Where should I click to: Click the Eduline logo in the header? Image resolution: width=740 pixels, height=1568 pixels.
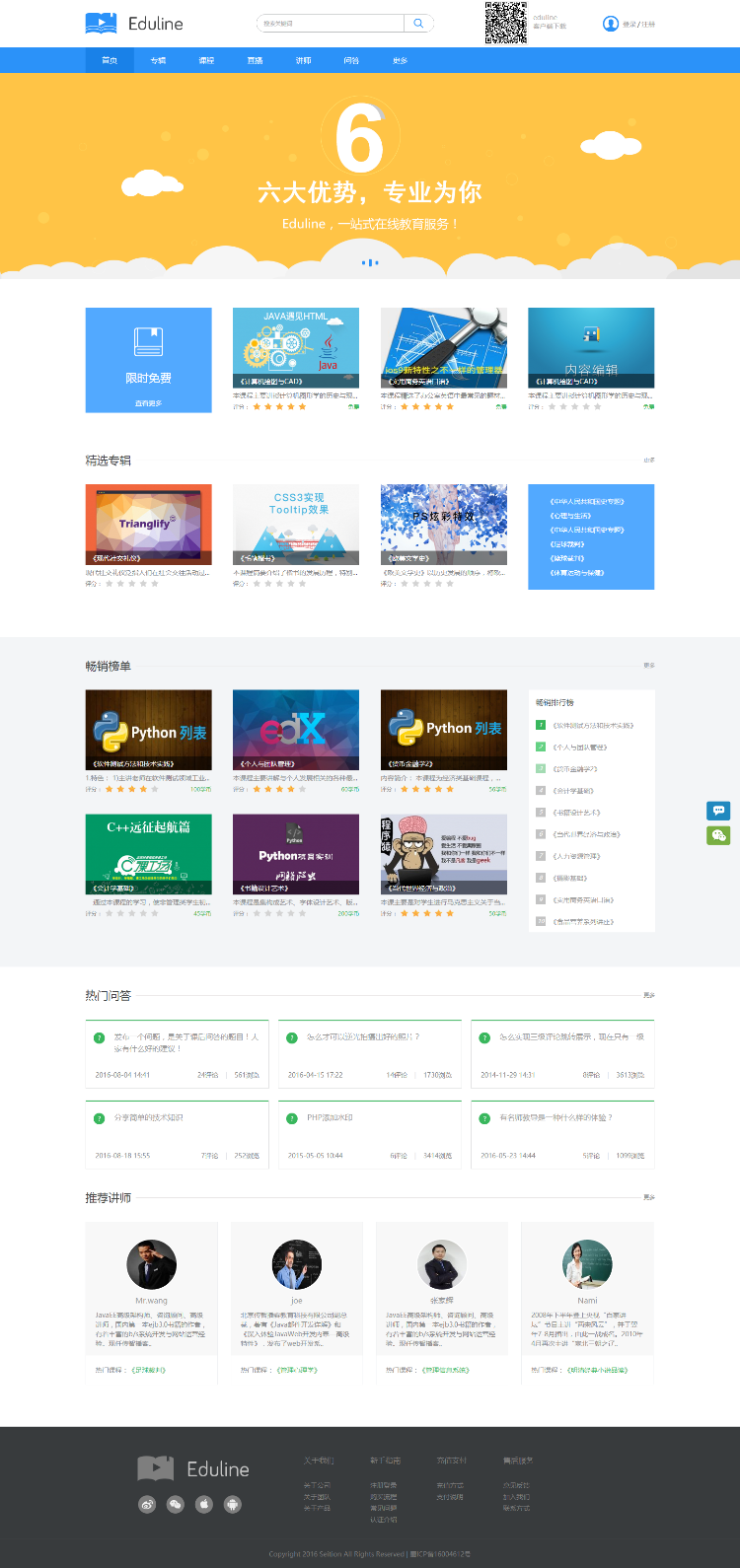pyautogui.click(x=134, y=24)
